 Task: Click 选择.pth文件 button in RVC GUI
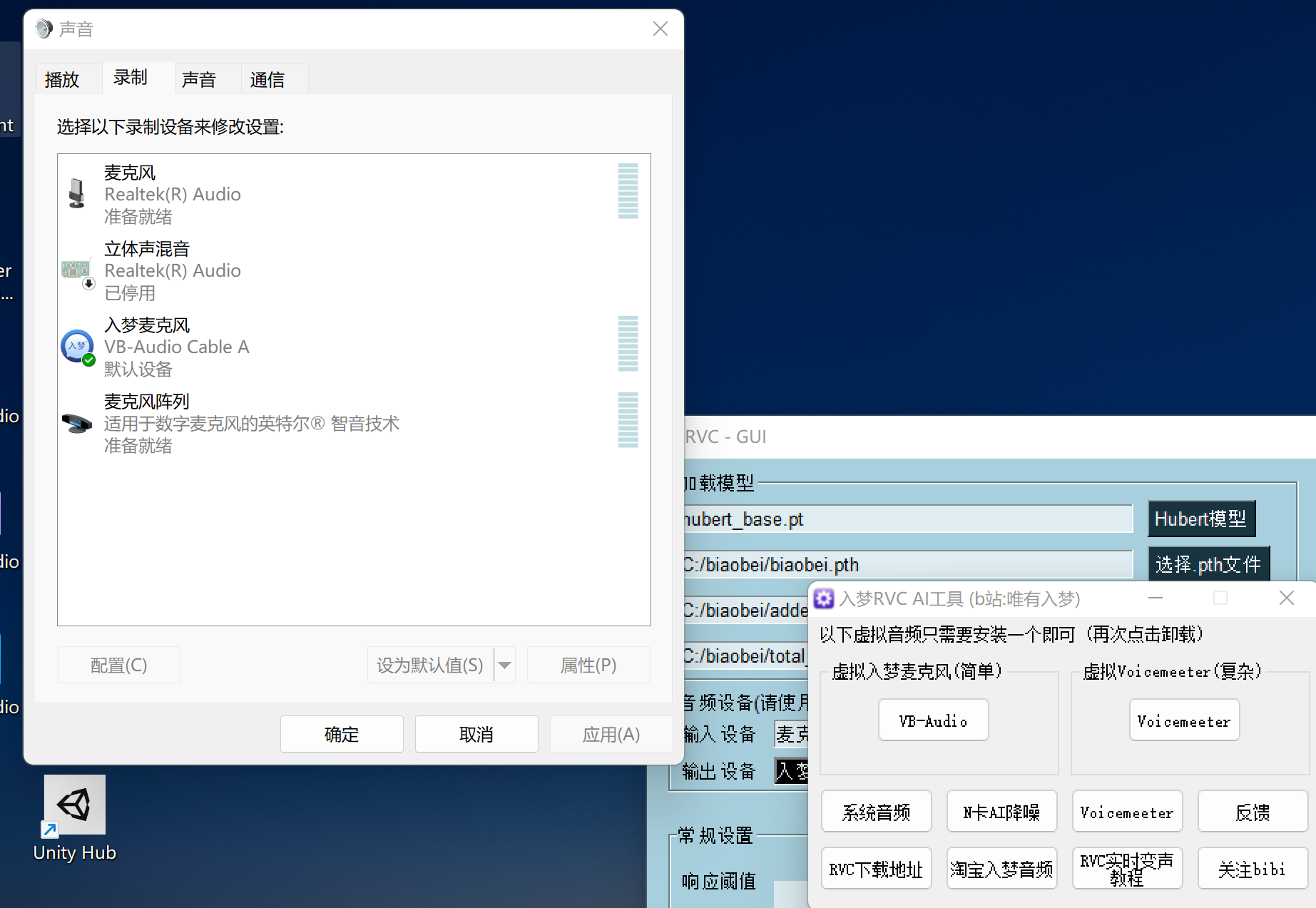coord(1208,564)
